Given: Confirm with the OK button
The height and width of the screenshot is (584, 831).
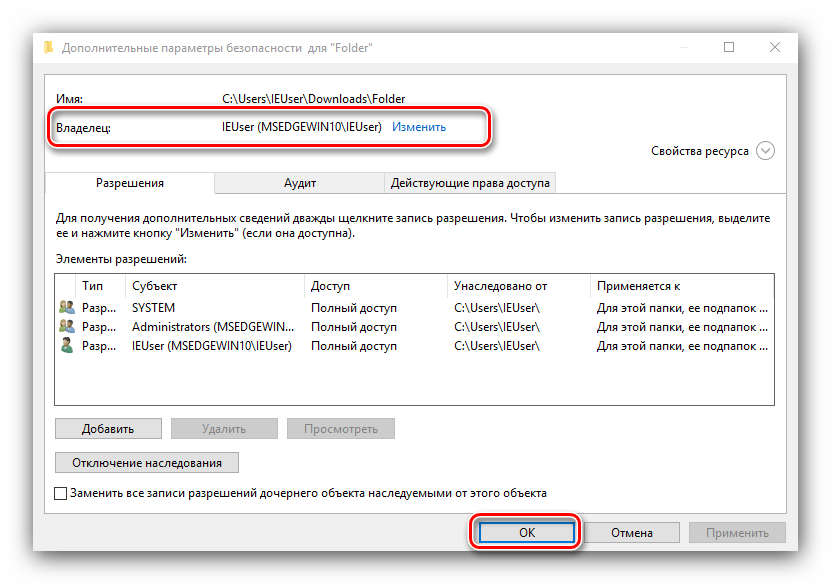Looking at the screenshot, I should [527, 533].
